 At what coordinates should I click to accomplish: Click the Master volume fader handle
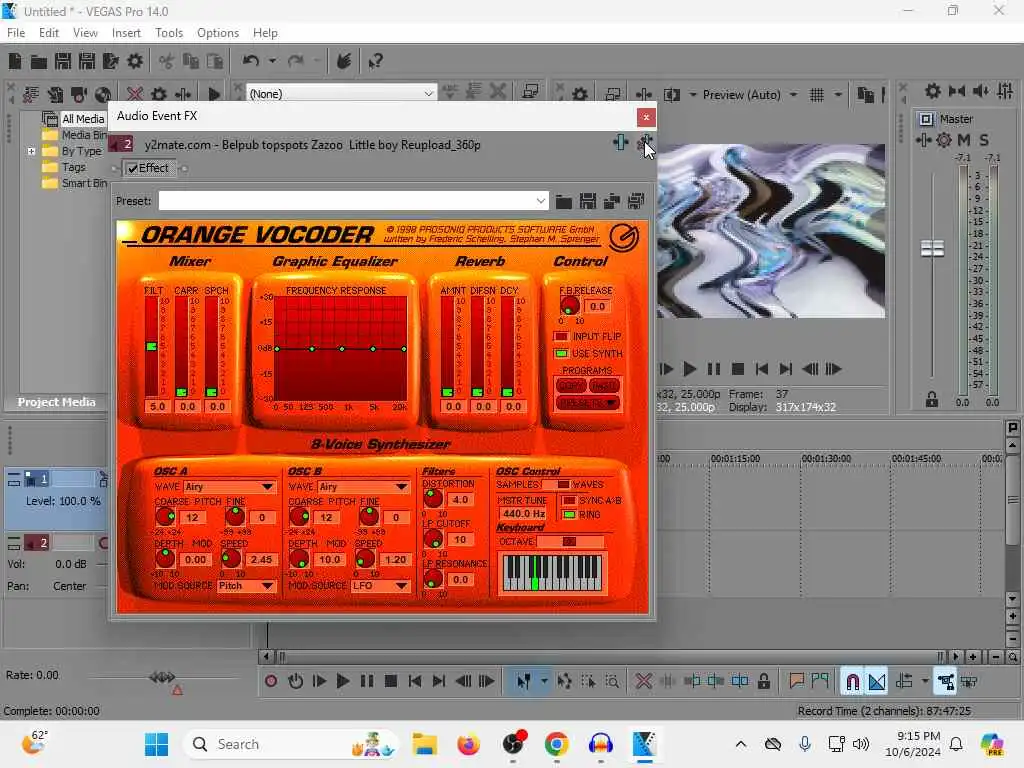click(932, 248)
